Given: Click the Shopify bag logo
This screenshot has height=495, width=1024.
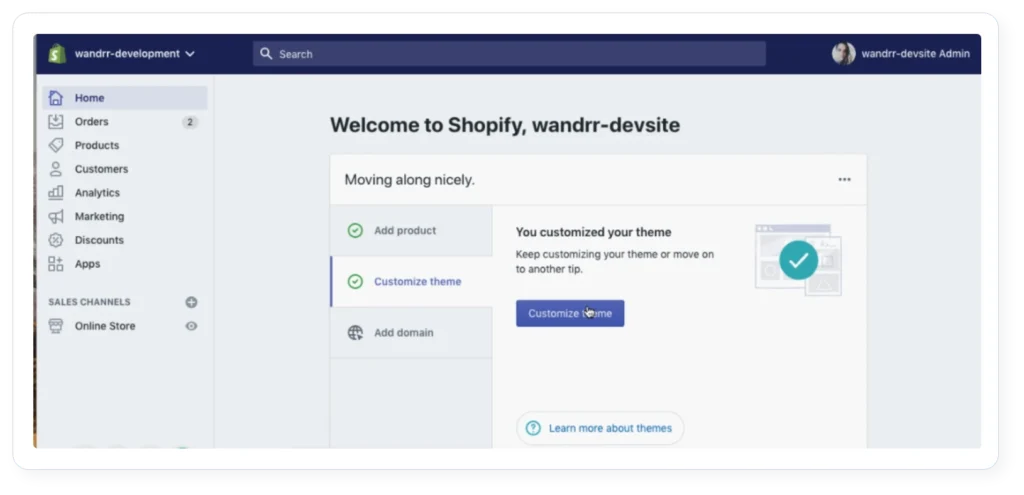Looking at the screenshot, I should point(57,54).
